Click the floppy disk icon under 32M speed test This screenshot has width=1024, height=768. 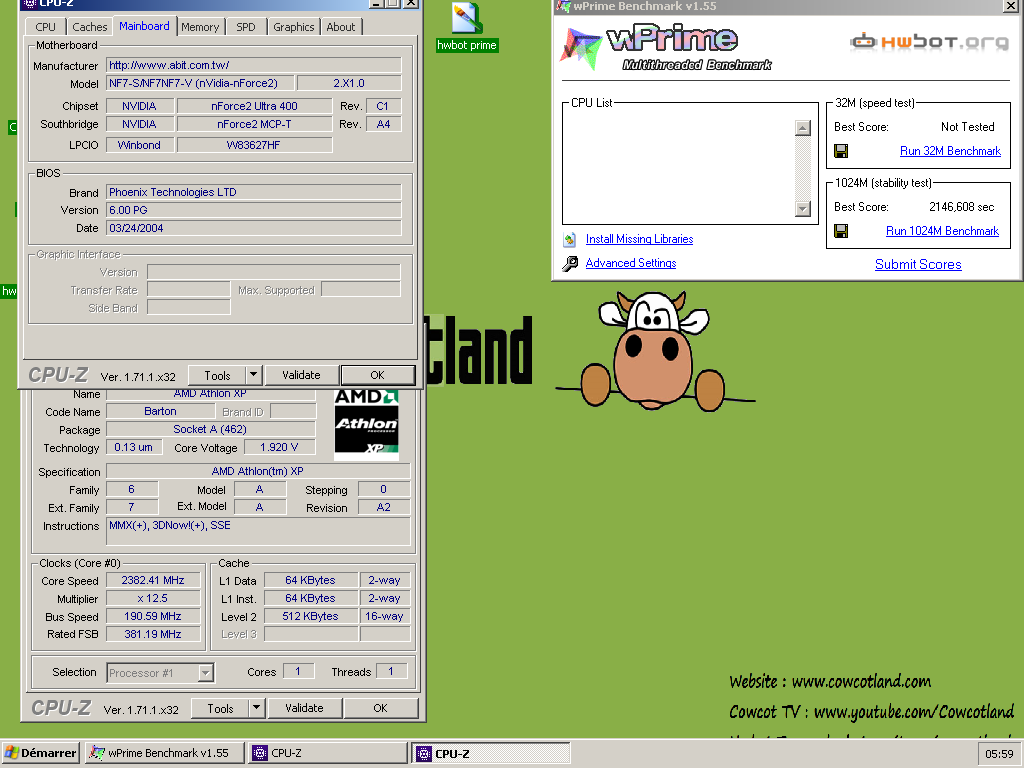[x=841, y=152]
